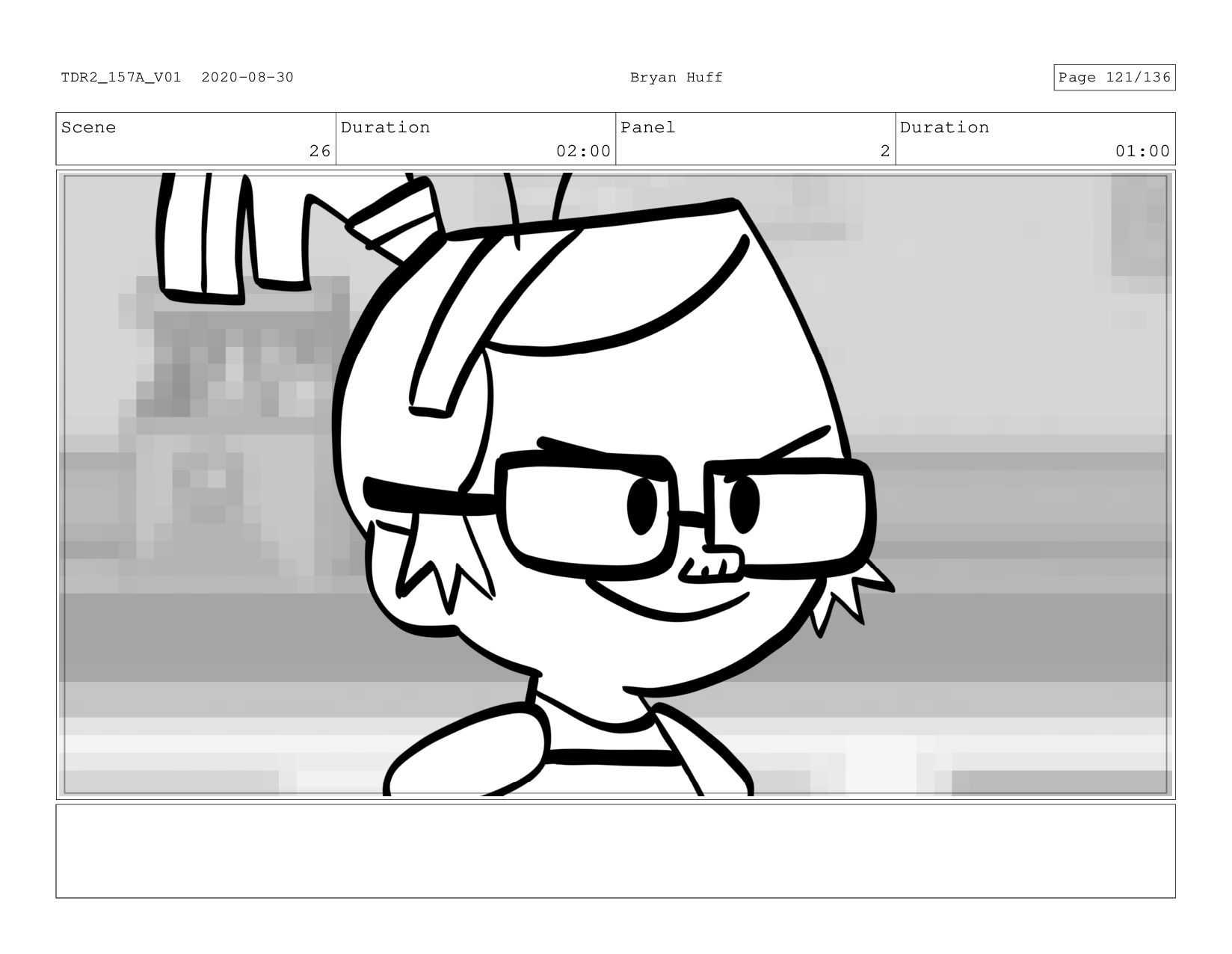This screenshot has height=954, width=1232.
Task: Click the Panel label
Action: tap(647, 128)
